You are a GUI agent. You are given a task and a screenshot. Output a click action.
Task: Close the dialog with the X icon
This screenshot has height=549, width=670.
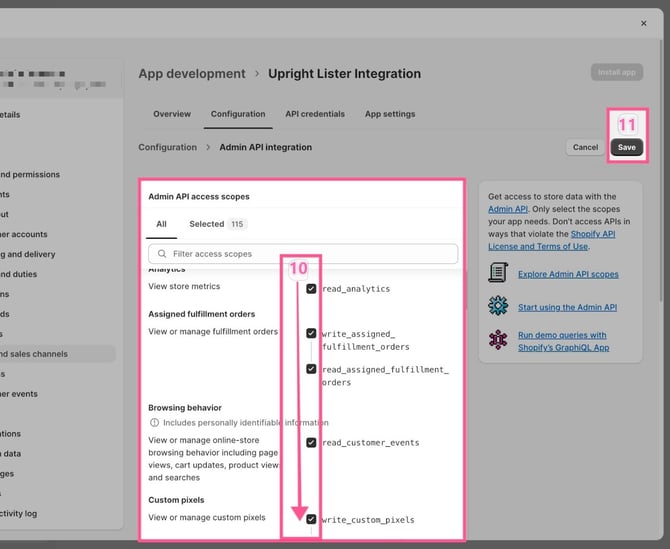tap(643, 23)
